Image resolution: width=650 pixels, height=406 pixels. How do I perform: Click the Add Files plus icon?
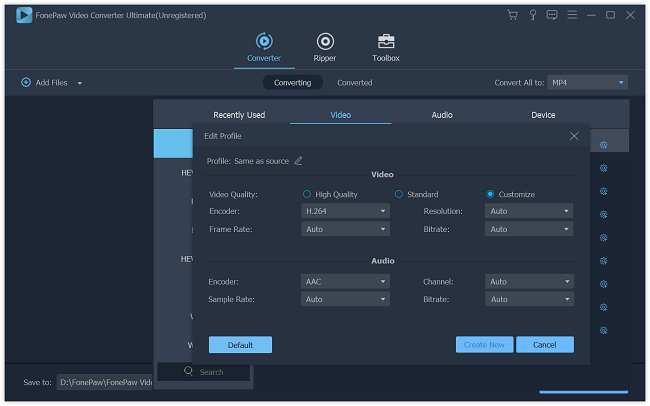pyautogui.click(x=26, y=83)
